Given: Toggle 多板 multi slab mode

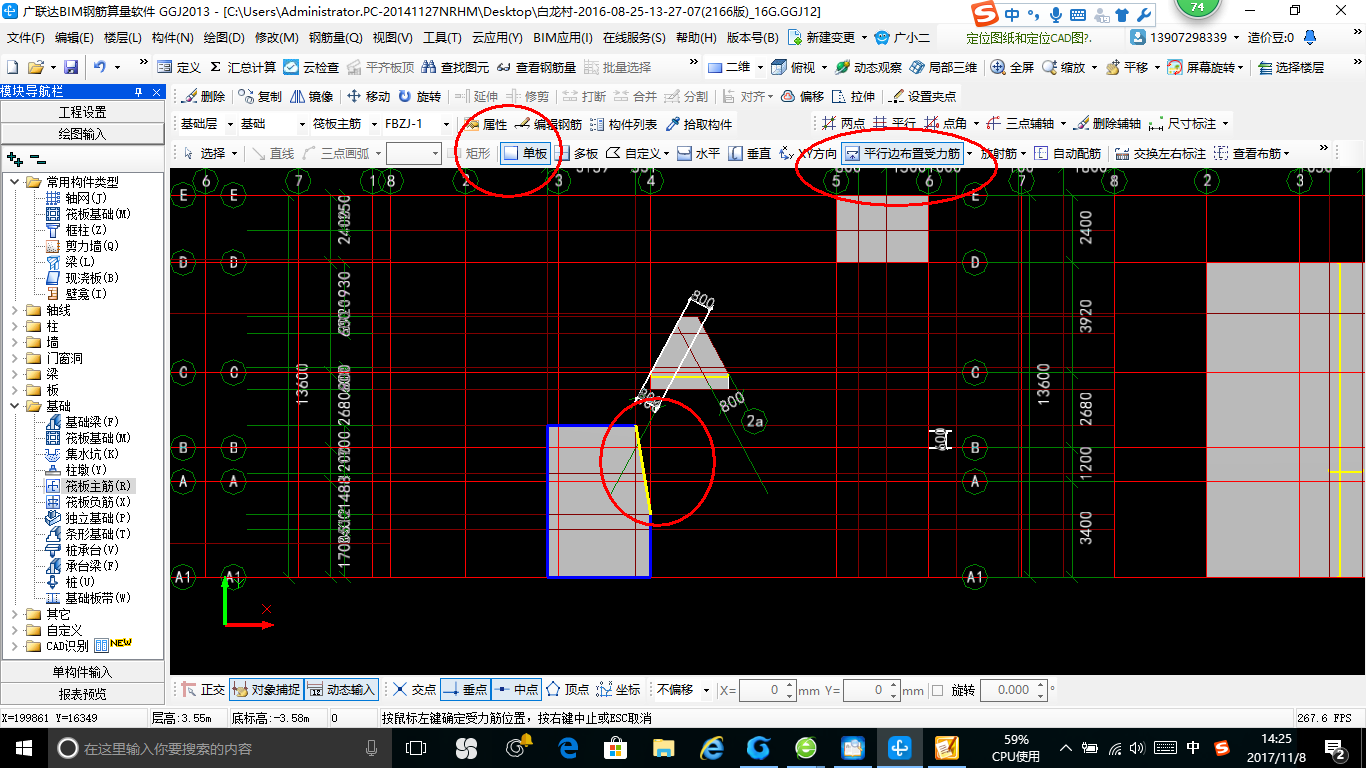Looking at the screenshot, I should (577, 153).
